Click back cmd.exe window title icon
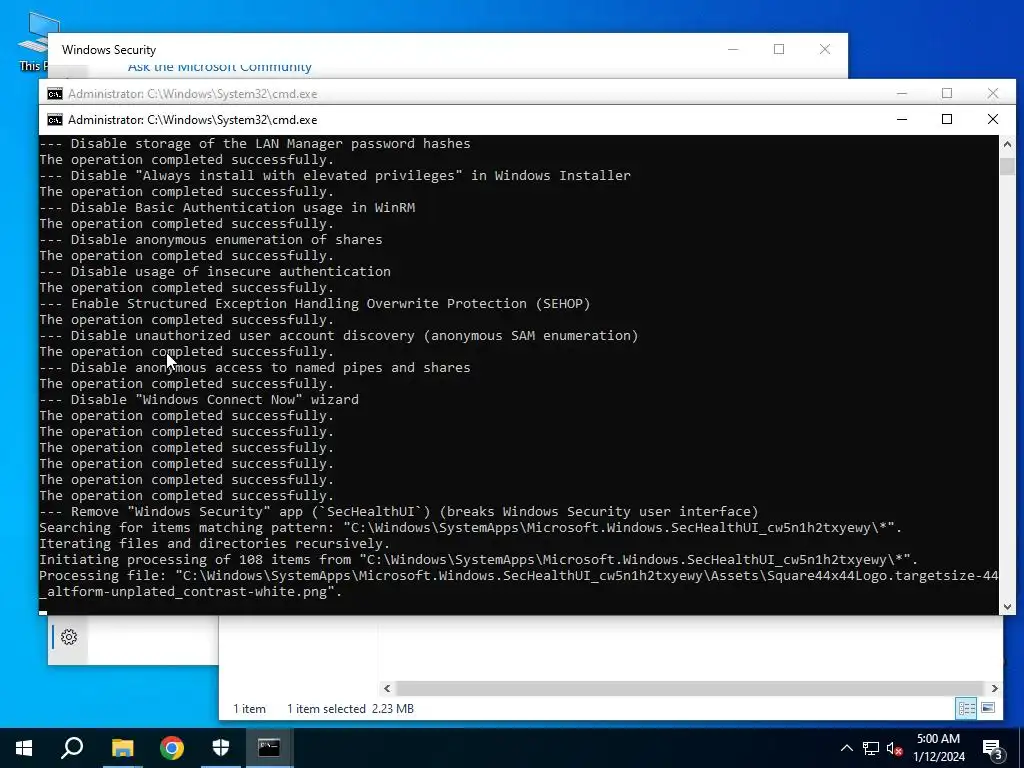The width and height of the screenshot is (1024, 768). coord(55,94)
